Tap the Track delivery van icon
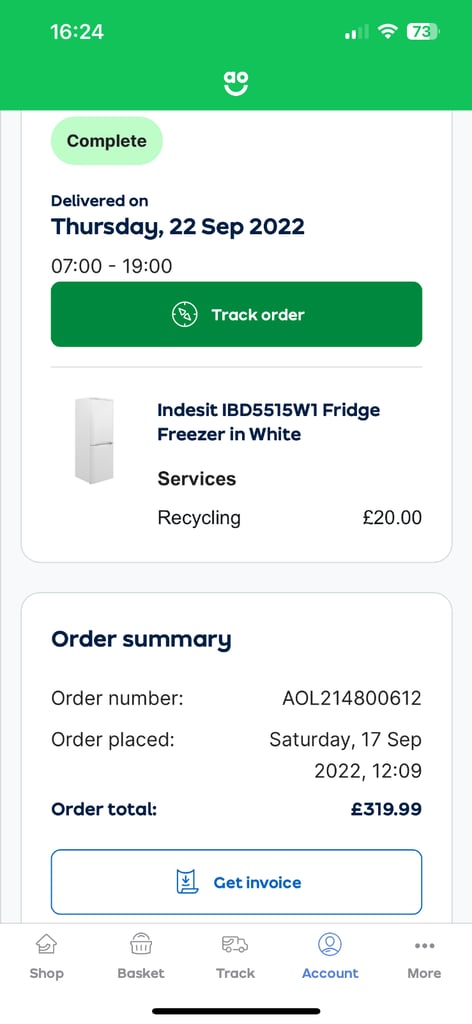The width and height of the screenshot is (472, 1024). coord(235,944)
